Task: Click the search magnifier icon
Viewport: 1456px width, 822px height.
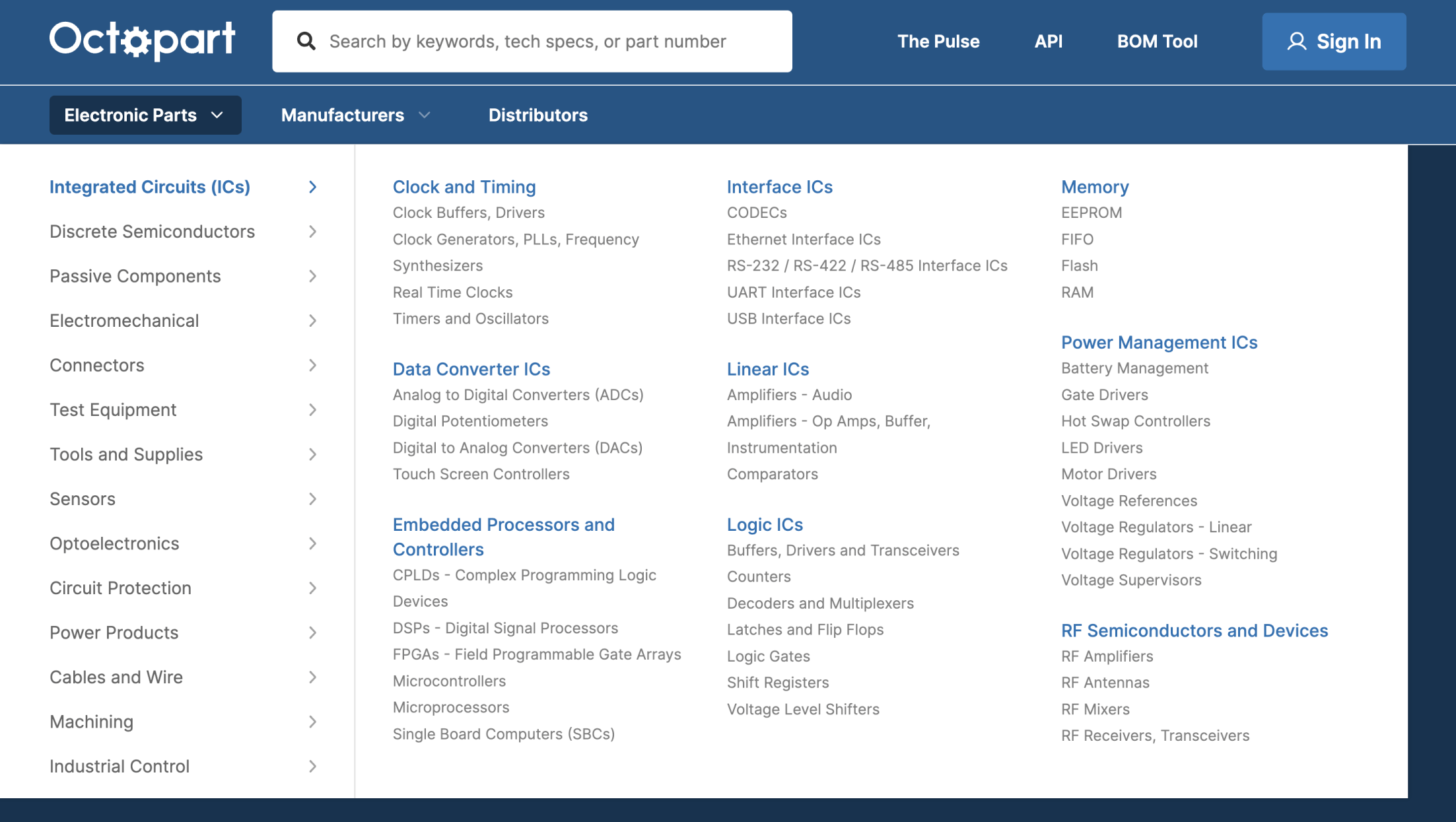Action: 306,41
